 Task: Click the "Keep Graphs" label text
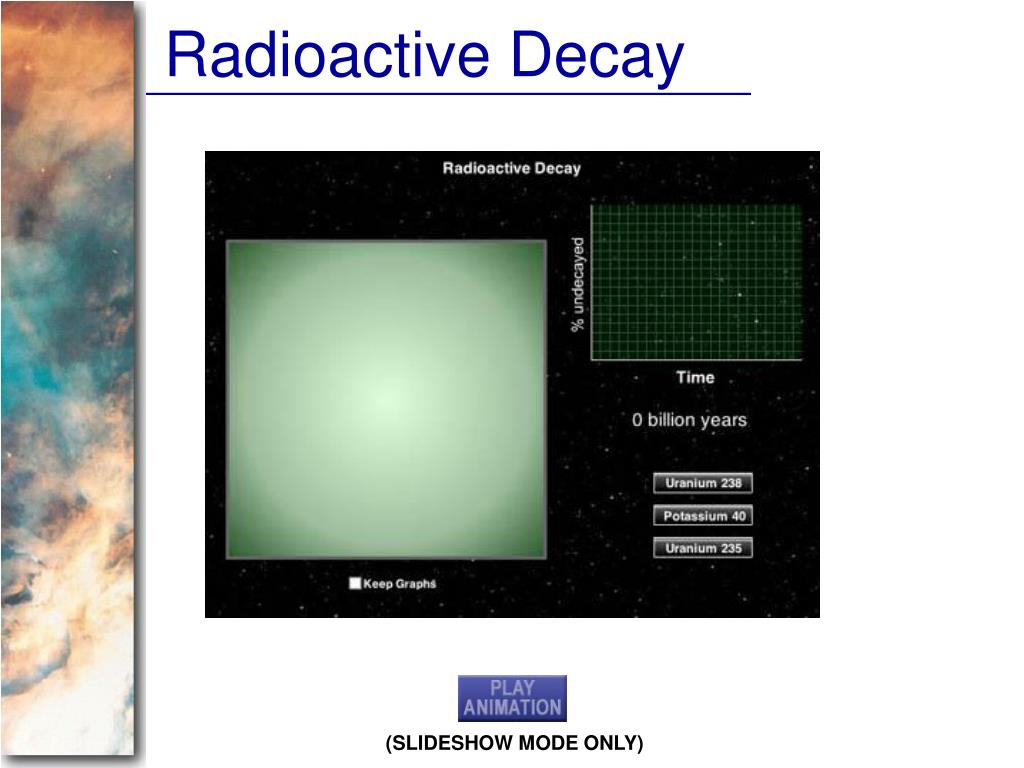(400, 584)
